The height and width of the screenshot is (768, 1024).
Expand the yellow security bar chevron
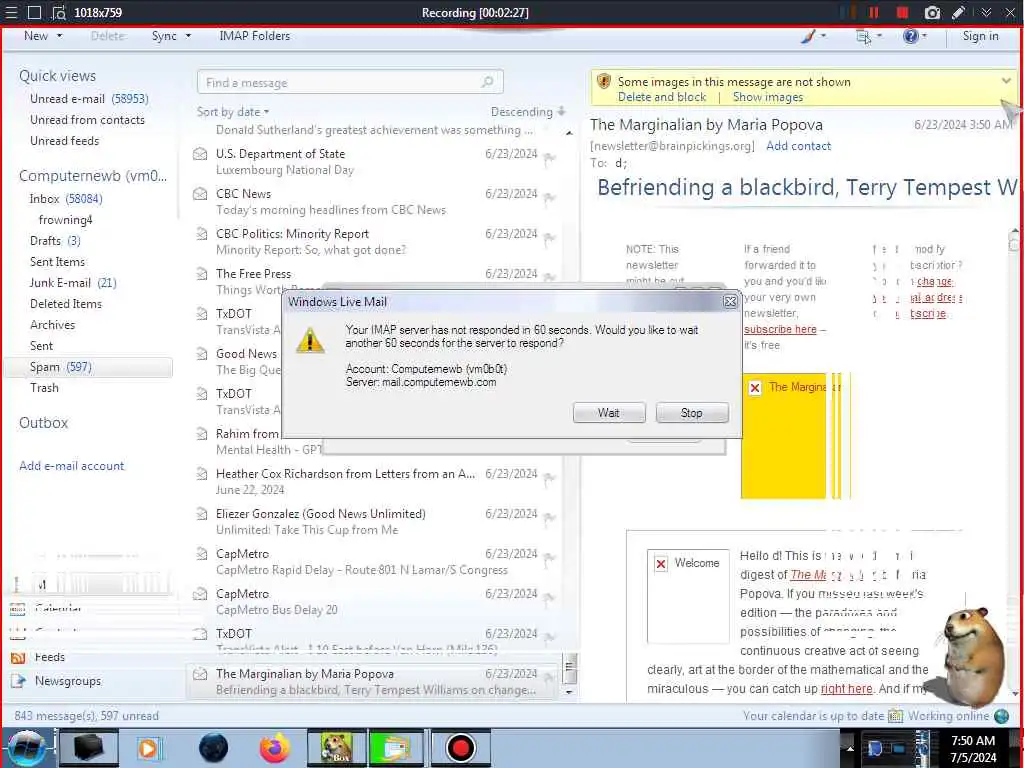pyautogui.click(x=1006, y=81)
